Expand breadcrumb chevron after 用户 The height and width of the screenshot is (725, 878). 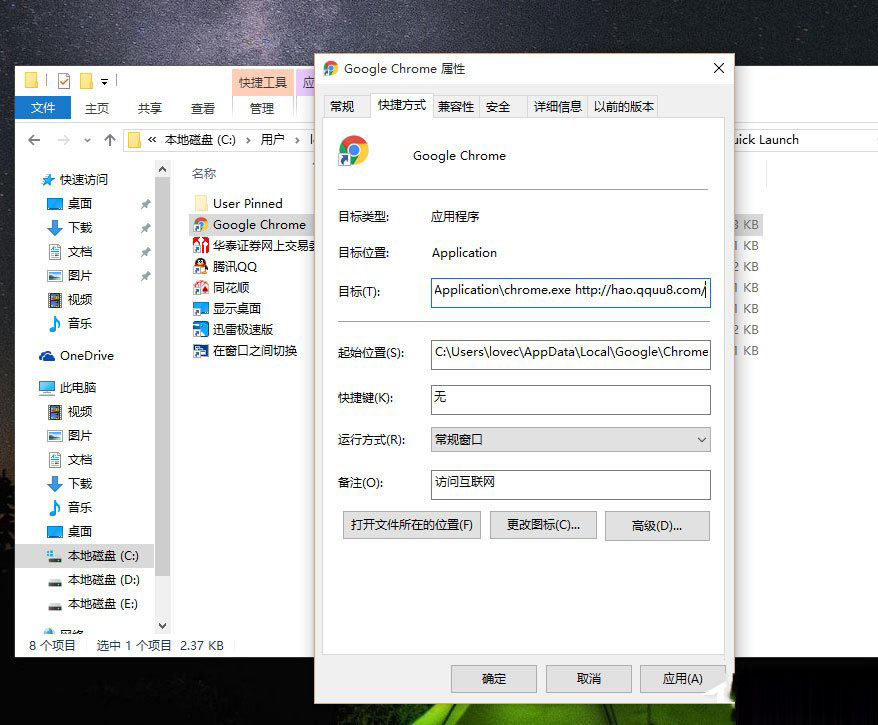pos(297,140)
